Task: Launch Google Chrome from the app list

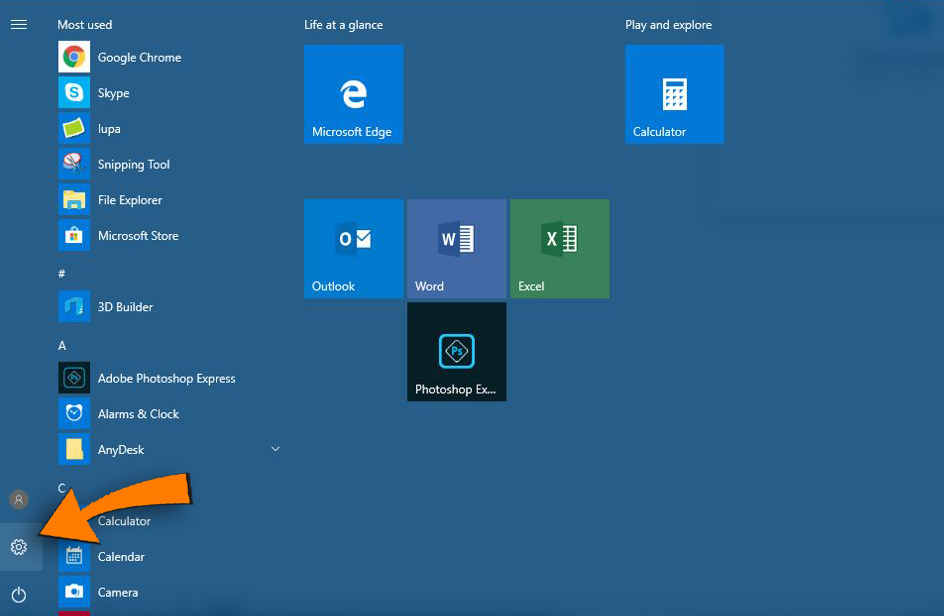Action: 74,57
